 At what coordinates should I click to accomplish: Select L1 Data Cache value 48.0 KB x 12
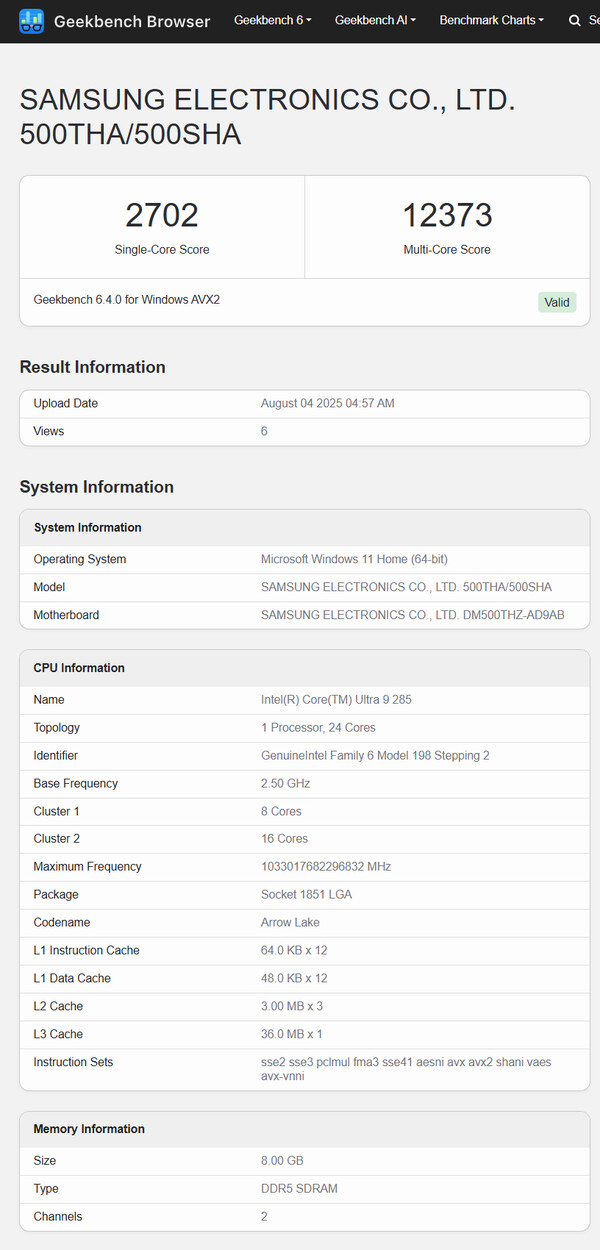(294, 979)
